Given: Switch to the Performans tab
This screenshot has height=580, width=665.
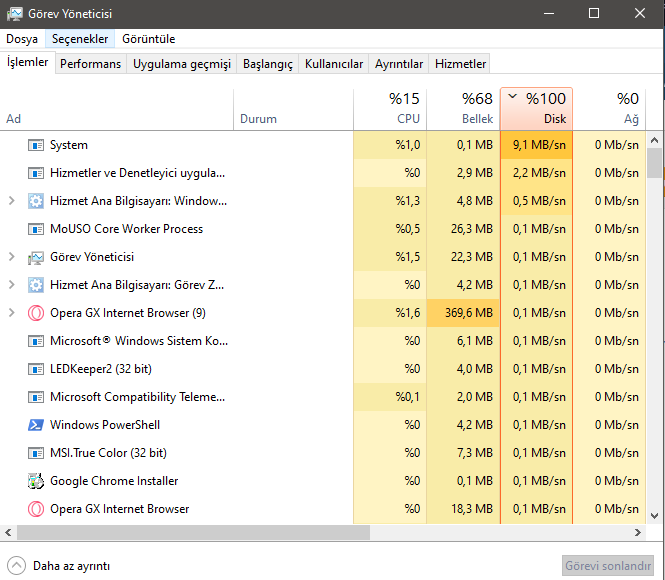Looking at the screenshot, I should click(90, 64).
